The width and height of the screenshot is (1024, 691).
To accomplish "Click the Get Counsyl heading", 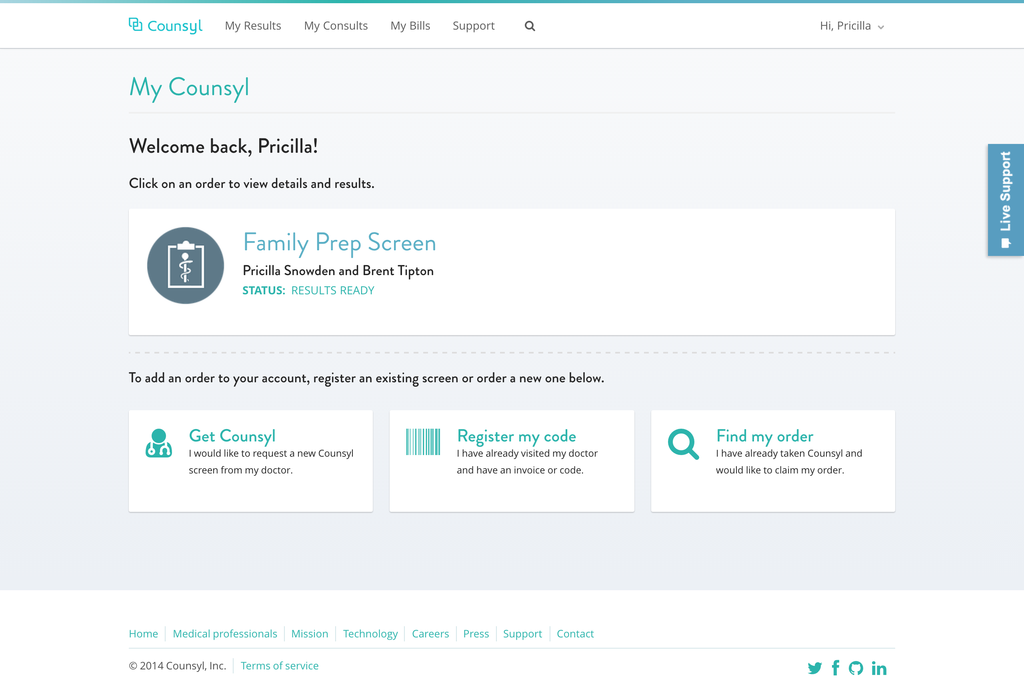I will pos(232,436).
